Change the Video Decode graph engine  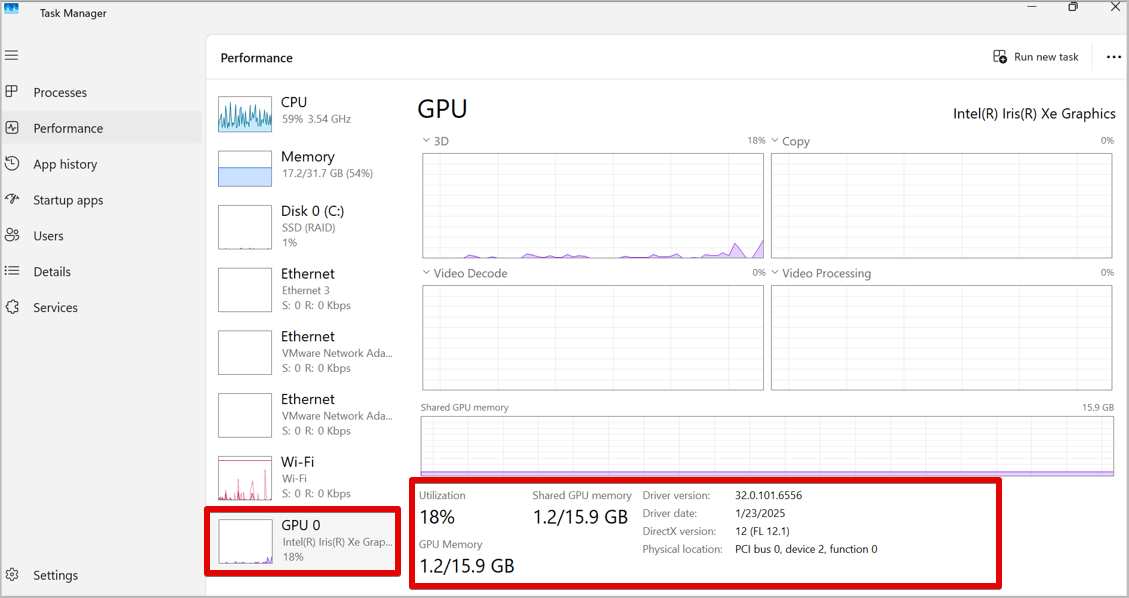tap(427, 273)
